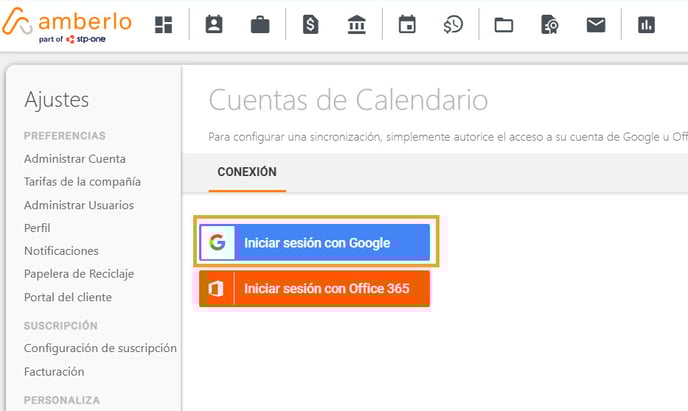
Task: Open the dashboard grid icon
Action: coord(164,25)
